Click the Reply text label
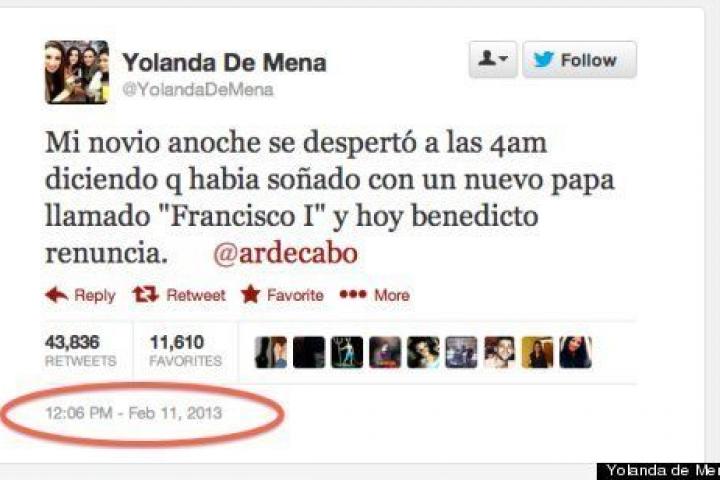The height and width of the screenshot is (480, 720). tap(95, 295)
